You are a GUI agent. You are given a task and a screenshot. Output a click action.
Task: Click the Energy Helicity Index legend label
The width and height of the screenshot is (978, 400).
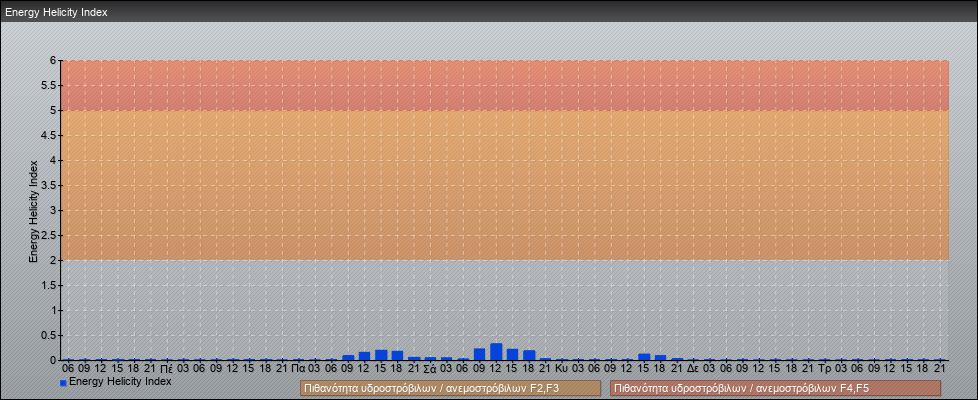click(120, 381)
